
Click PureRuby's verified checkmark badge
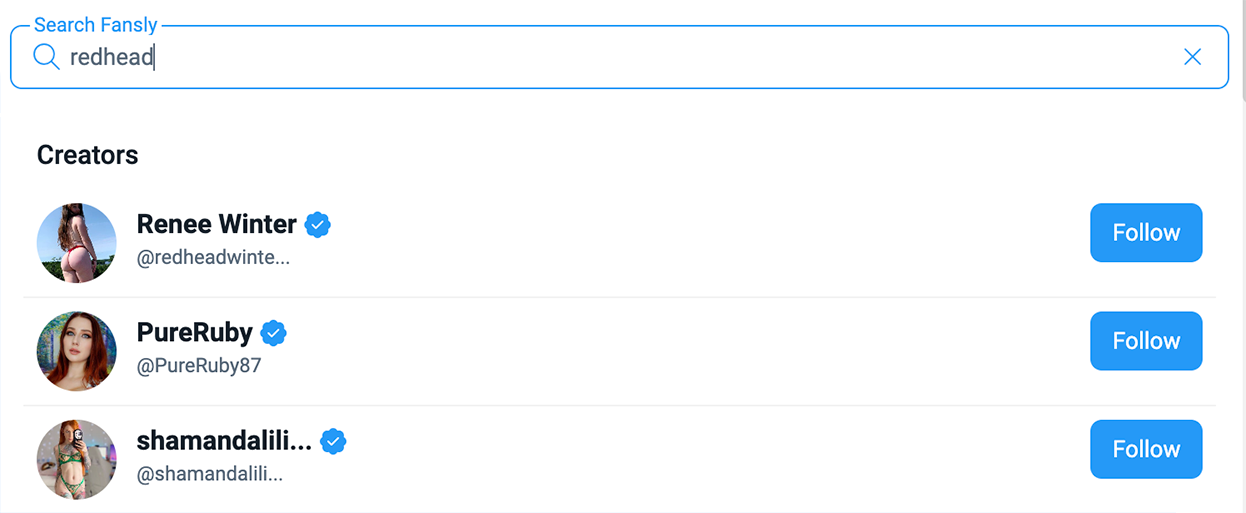[273, 333]
